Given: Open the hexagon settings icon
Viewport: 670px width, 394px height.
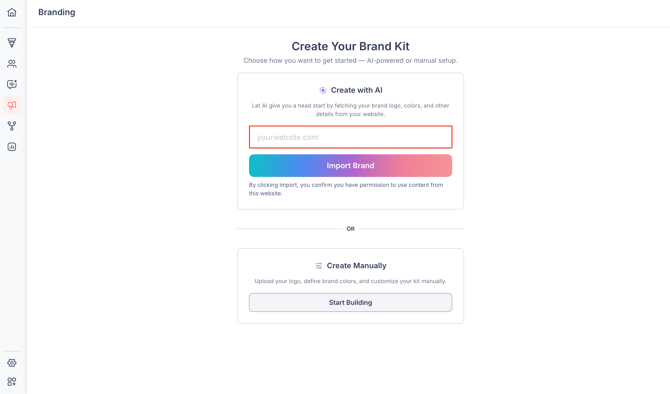Looking at the screenshot, I should (x=12, y=363).
